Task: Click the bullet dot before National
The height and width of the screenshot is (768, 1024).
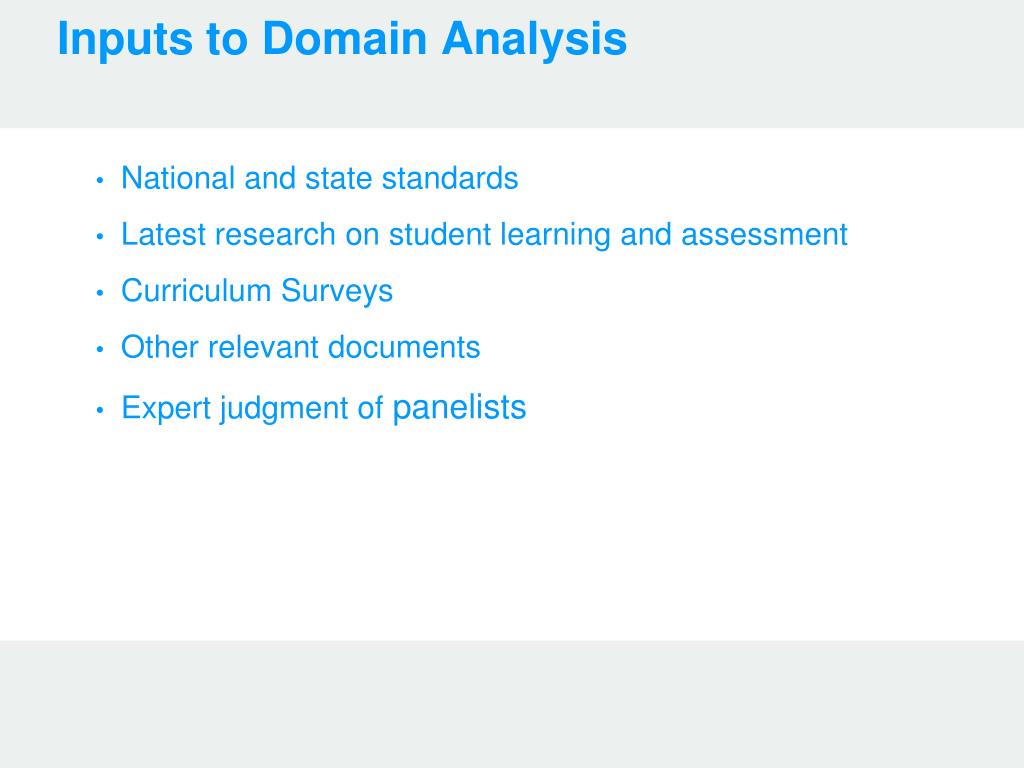Action: click(100, 180)
